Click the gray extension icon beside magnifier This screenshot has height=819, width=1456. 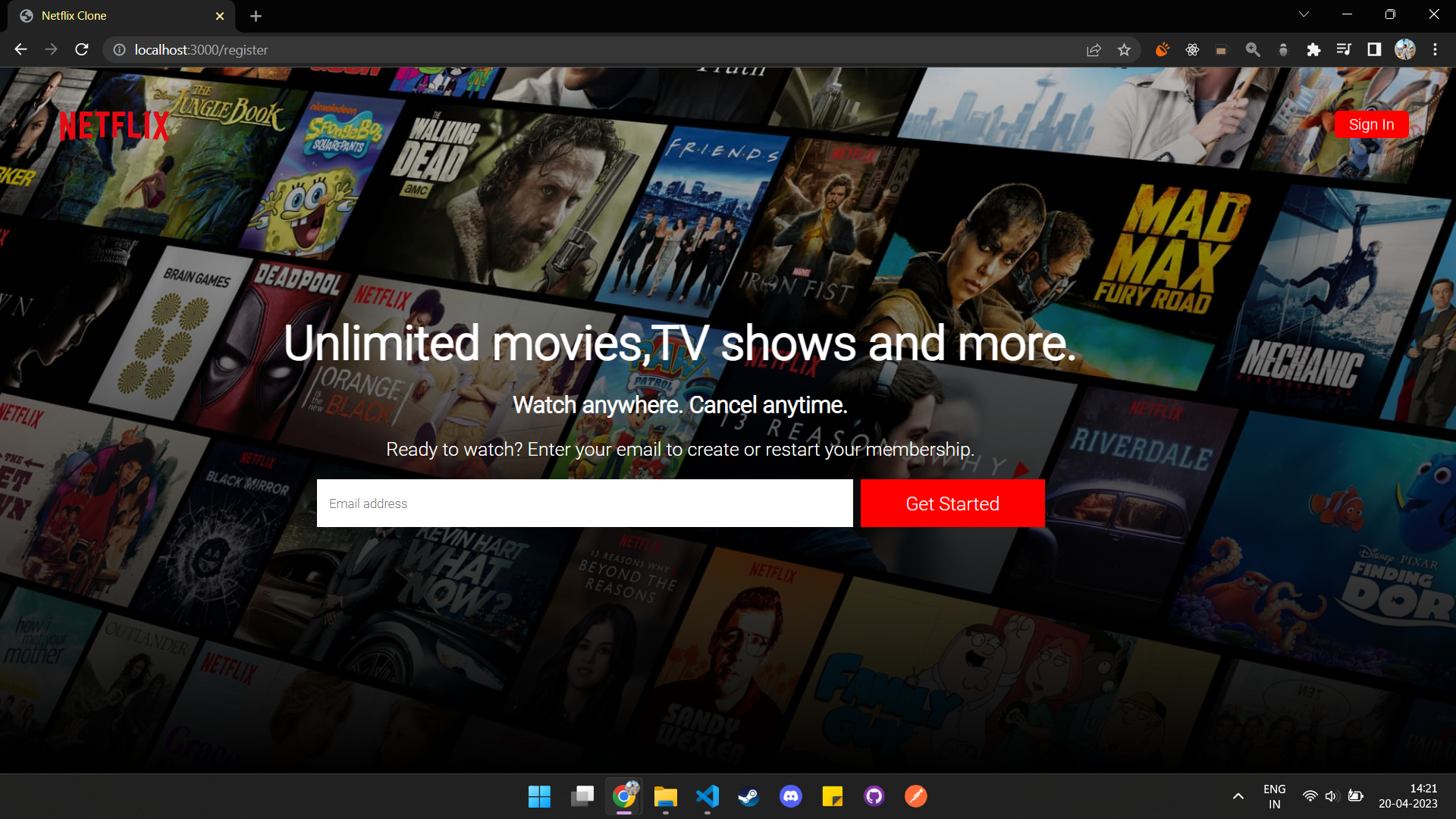click(x=1283, y=49)
